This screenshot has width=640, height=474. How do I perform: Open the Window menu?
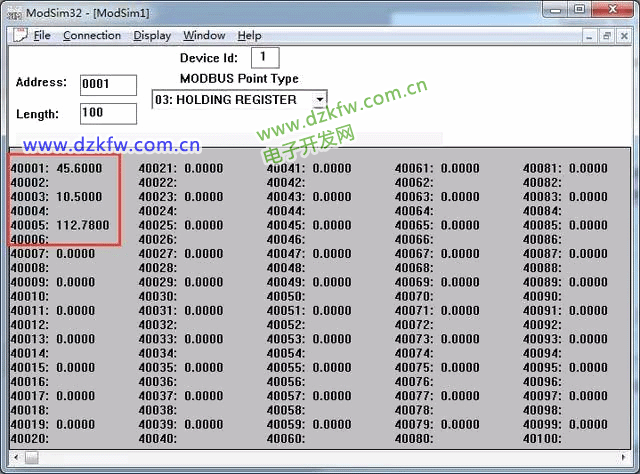(x=204, y=35)
